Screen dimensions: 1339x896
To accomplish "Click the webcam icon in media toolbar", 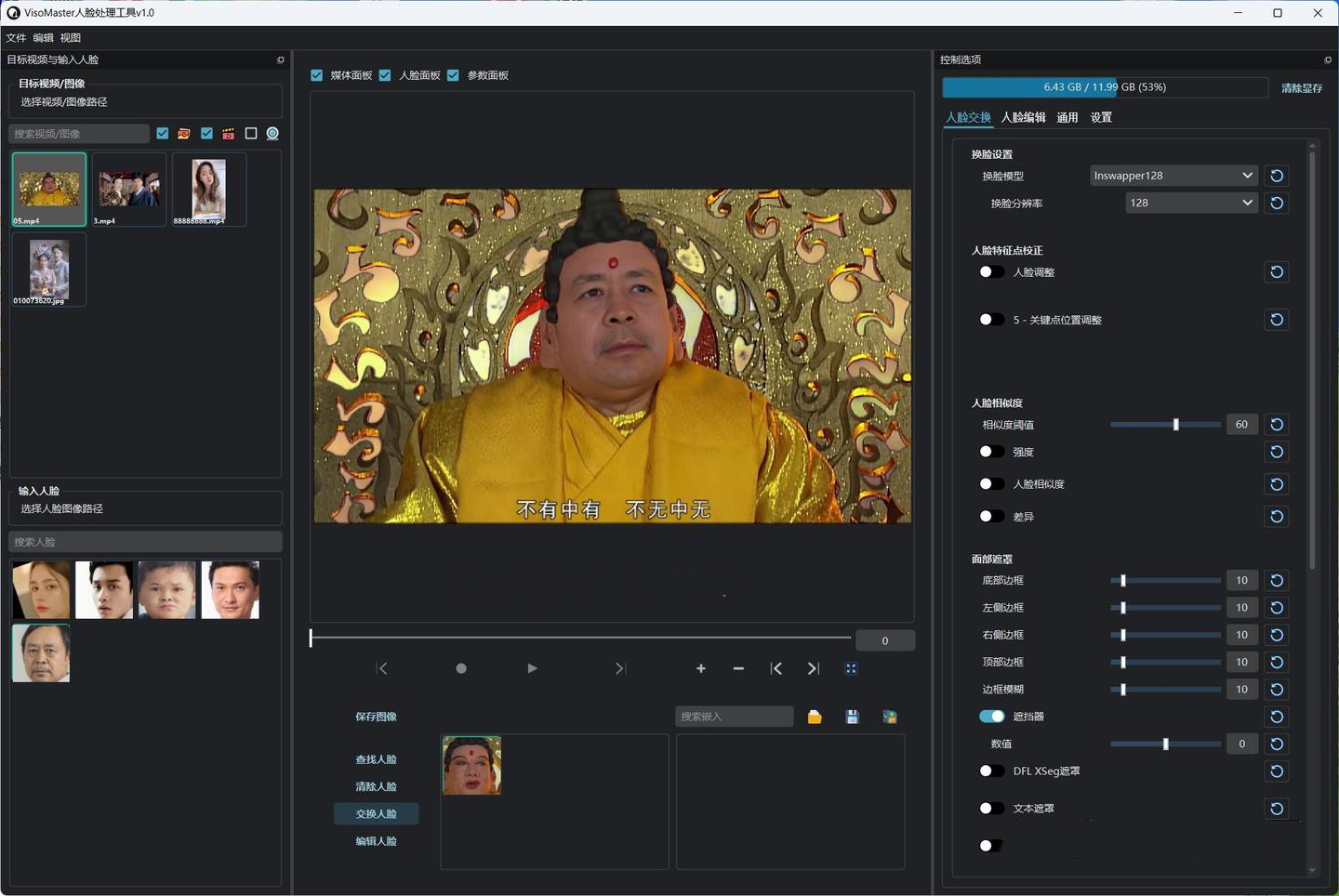I will 272,134.
